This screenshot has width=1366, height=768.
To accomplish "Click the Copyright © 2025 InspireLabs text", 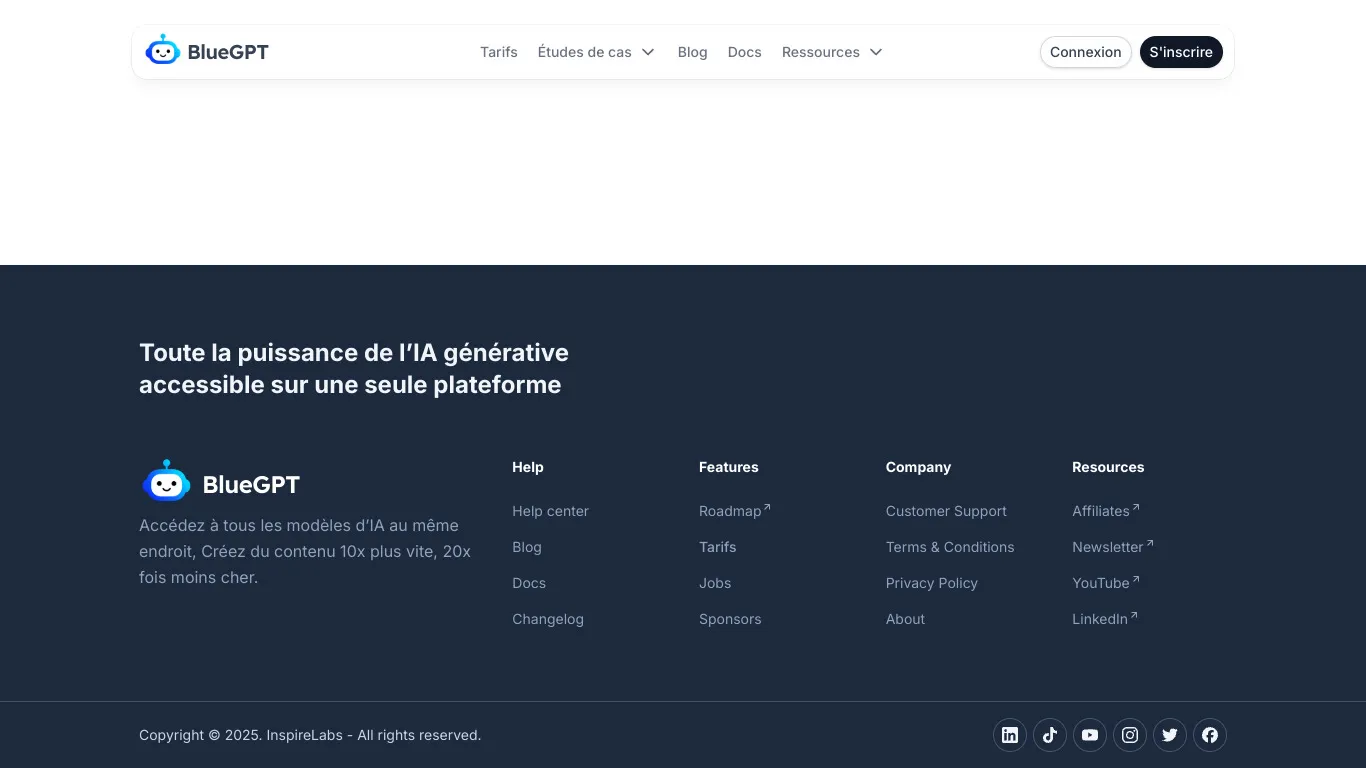I will point(310,735).
